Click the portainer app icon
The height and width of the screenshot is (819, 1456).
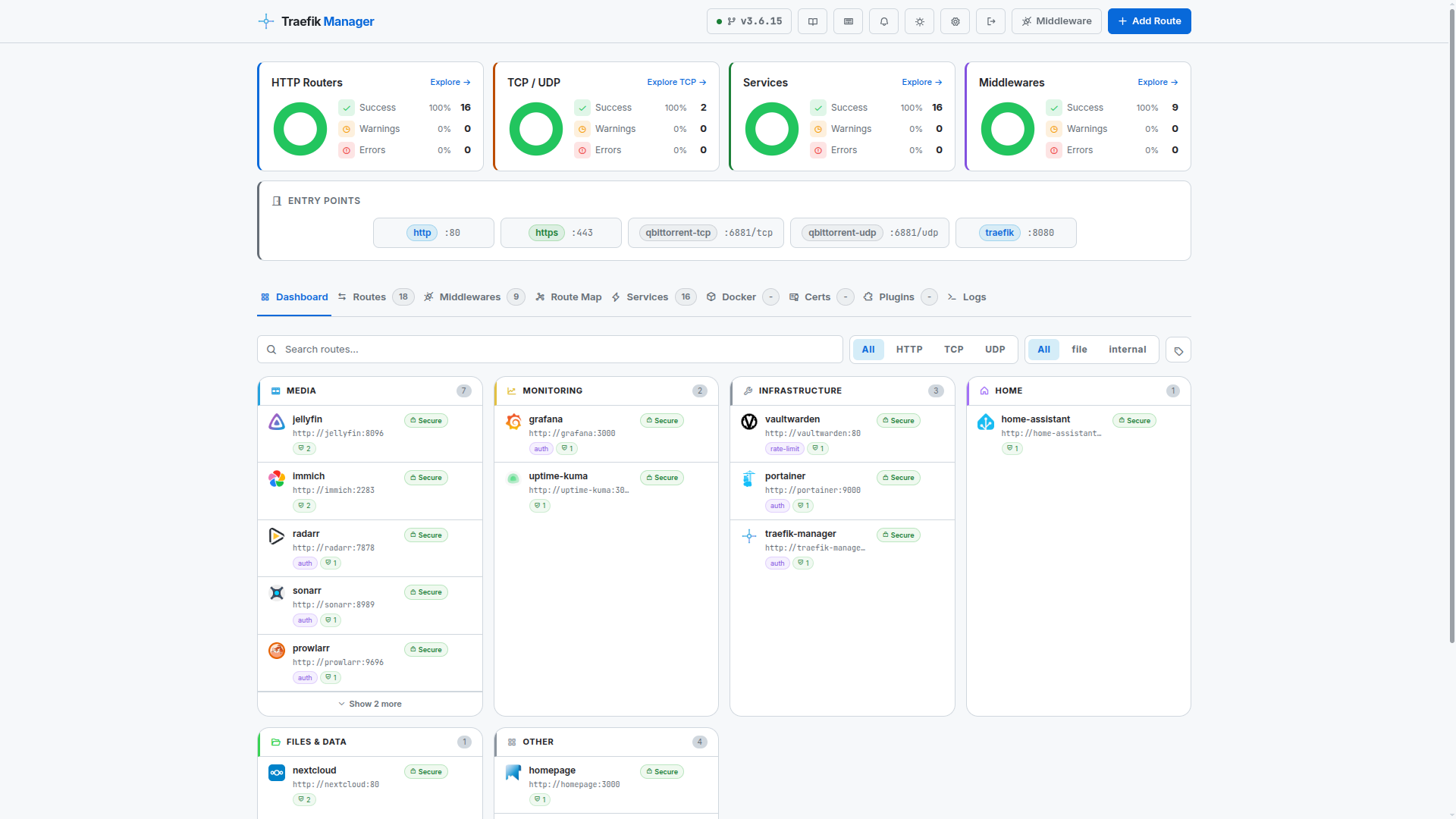coord(749,479)
